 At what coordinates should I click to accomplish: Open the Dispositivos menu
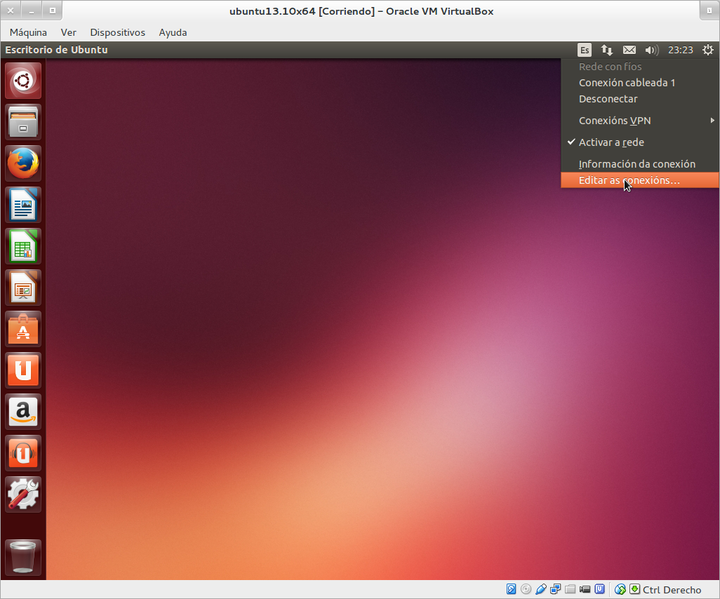pos(118,33)
